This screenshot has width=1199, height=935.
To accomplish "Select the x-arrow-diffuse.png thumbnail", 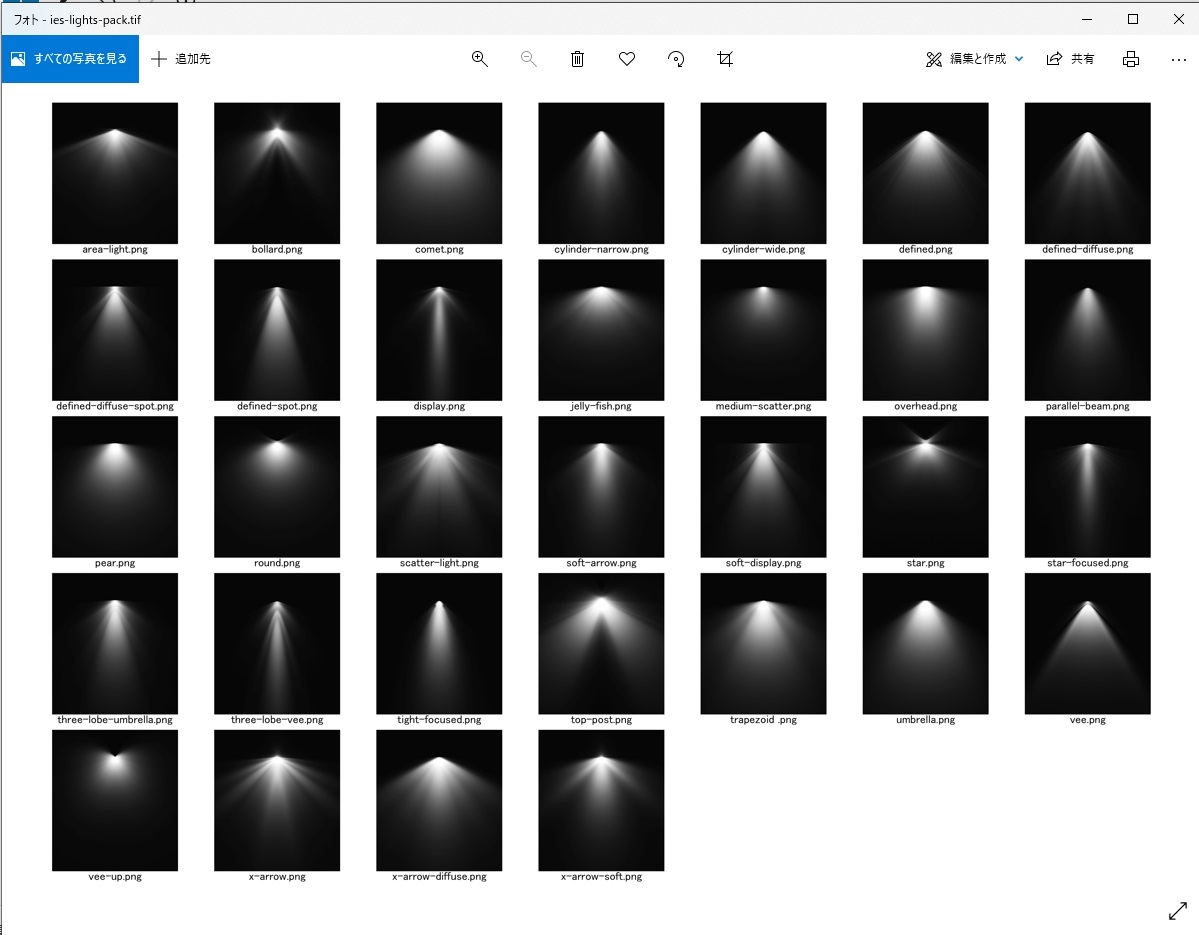I will [439, 800].
